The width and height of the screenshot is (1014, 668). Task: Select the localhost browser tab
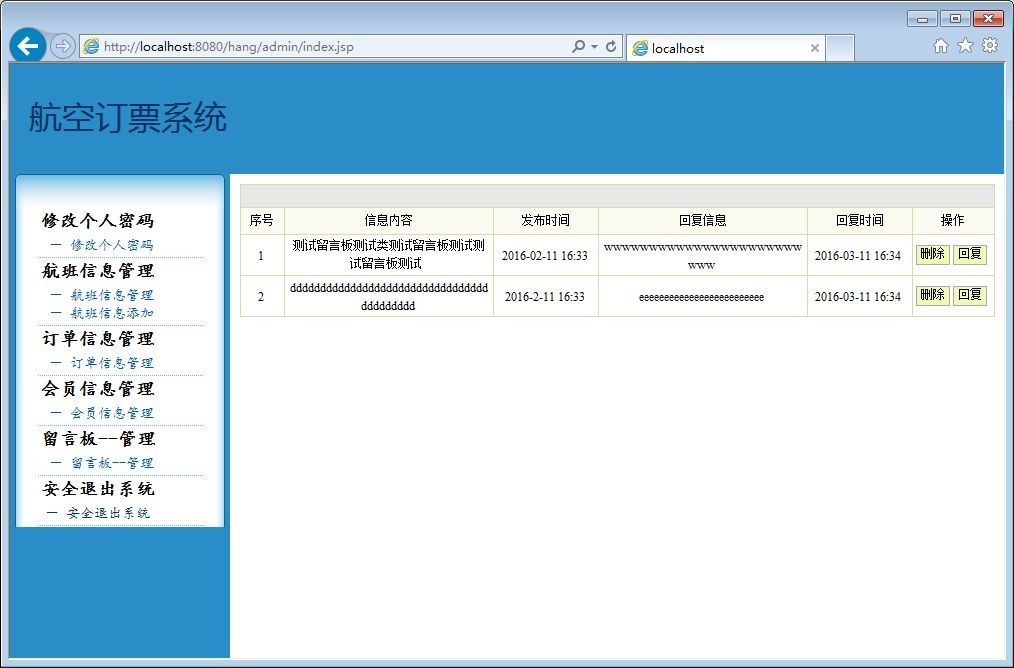725,48
